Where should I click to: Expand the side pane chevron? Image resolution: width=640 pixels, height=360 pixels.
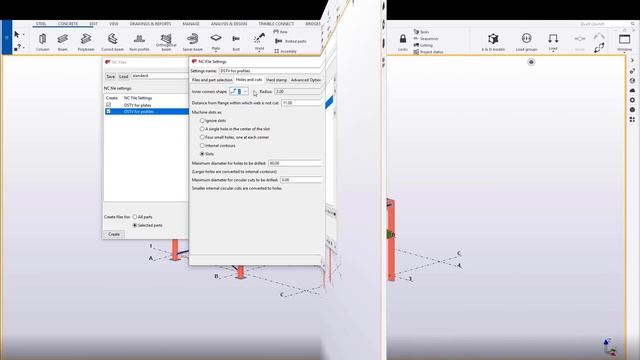point(632,60)
